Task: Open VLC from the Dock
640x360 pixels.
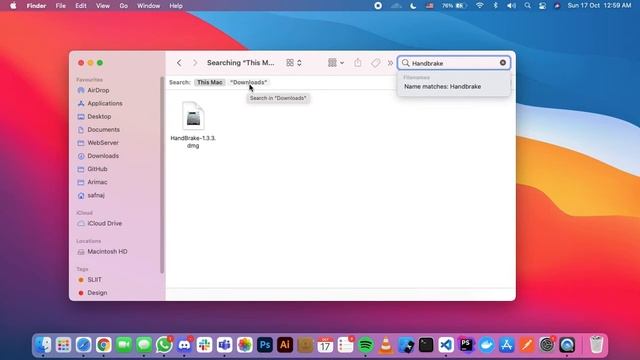Action: point(386,345)
